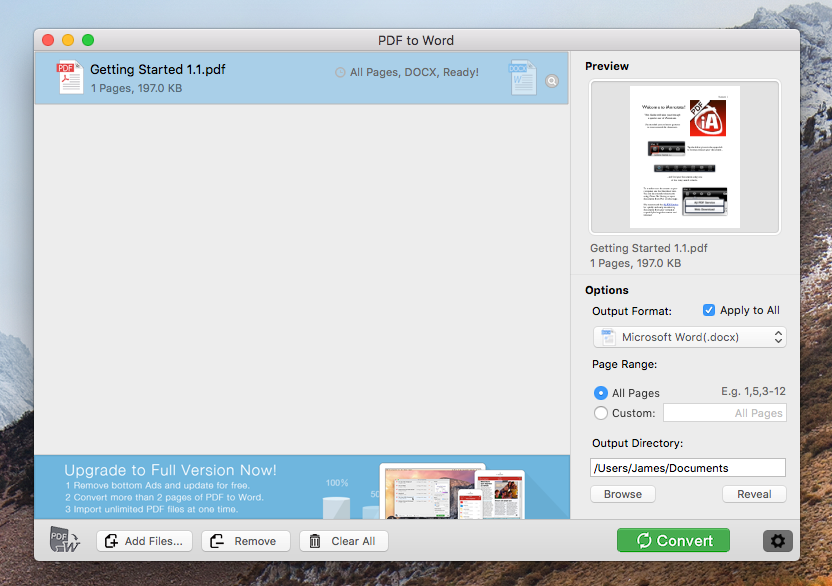
Task: Click the PDF page preview thumbnail
Action: (685, 157)
